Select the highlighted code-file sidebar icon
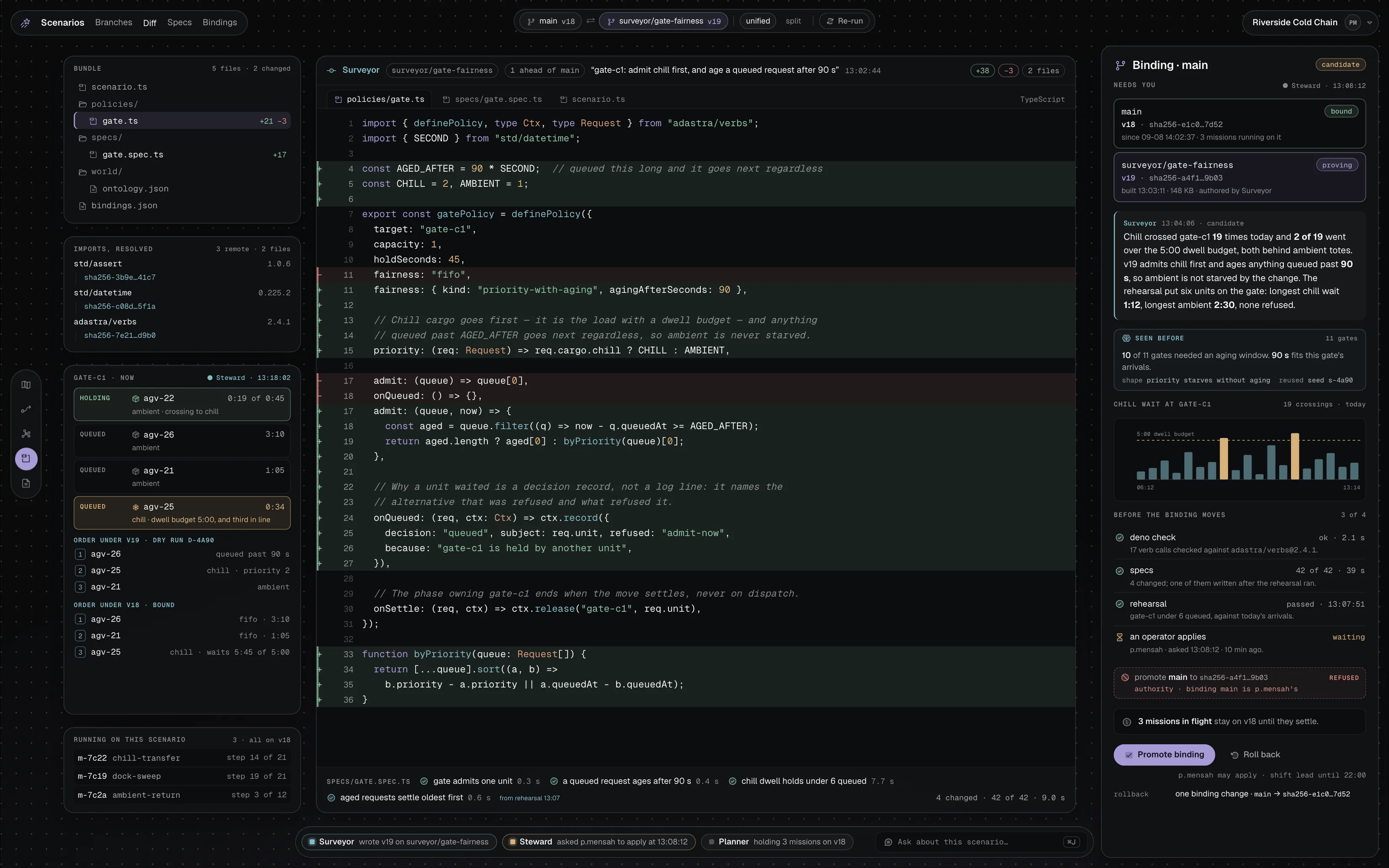This screenshot has height=868, width=1389. click(x=26, y=458)
